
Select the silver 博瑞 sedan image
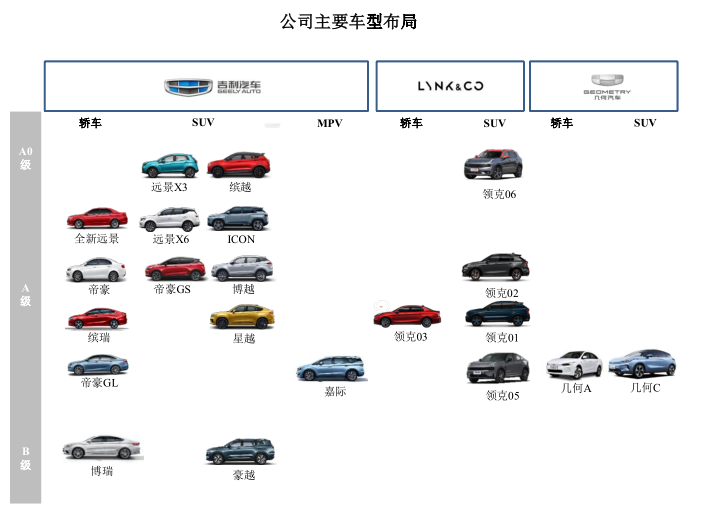tap(102, 447)
